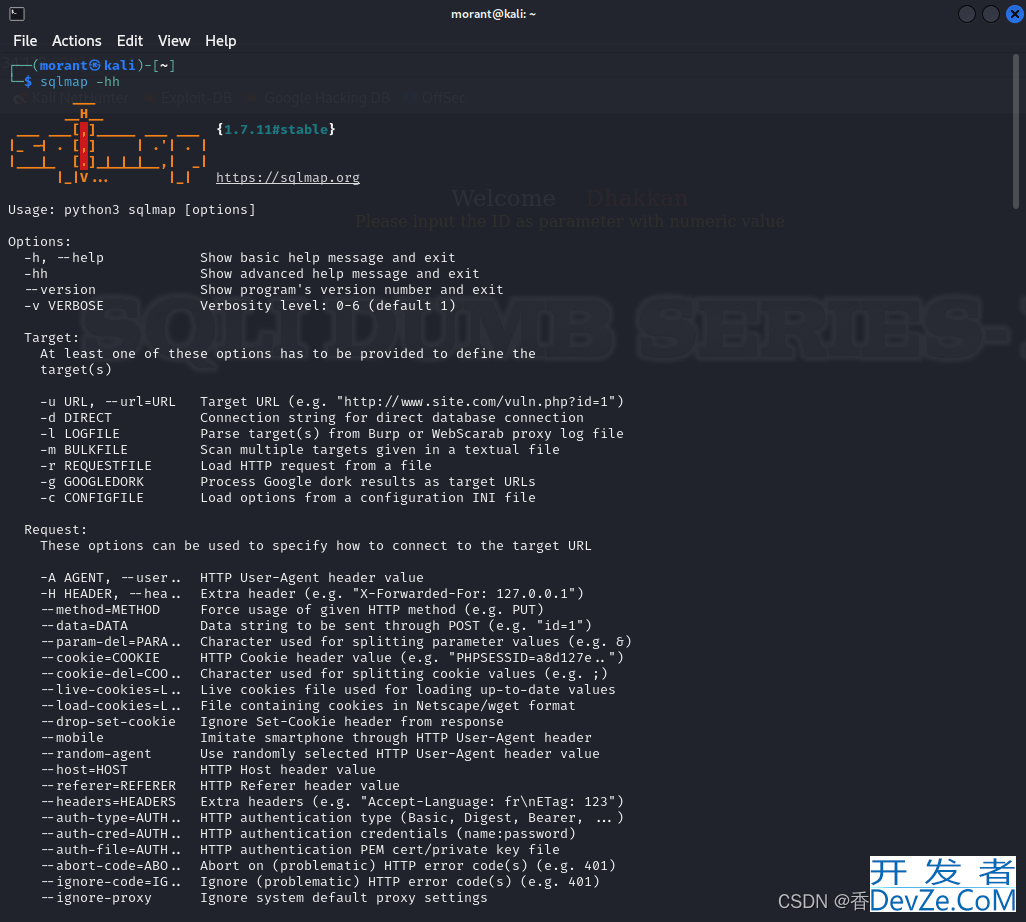Viewport: 1026px width, 922px height.
Task: Click the minimize window button
Action: (966, 14)
